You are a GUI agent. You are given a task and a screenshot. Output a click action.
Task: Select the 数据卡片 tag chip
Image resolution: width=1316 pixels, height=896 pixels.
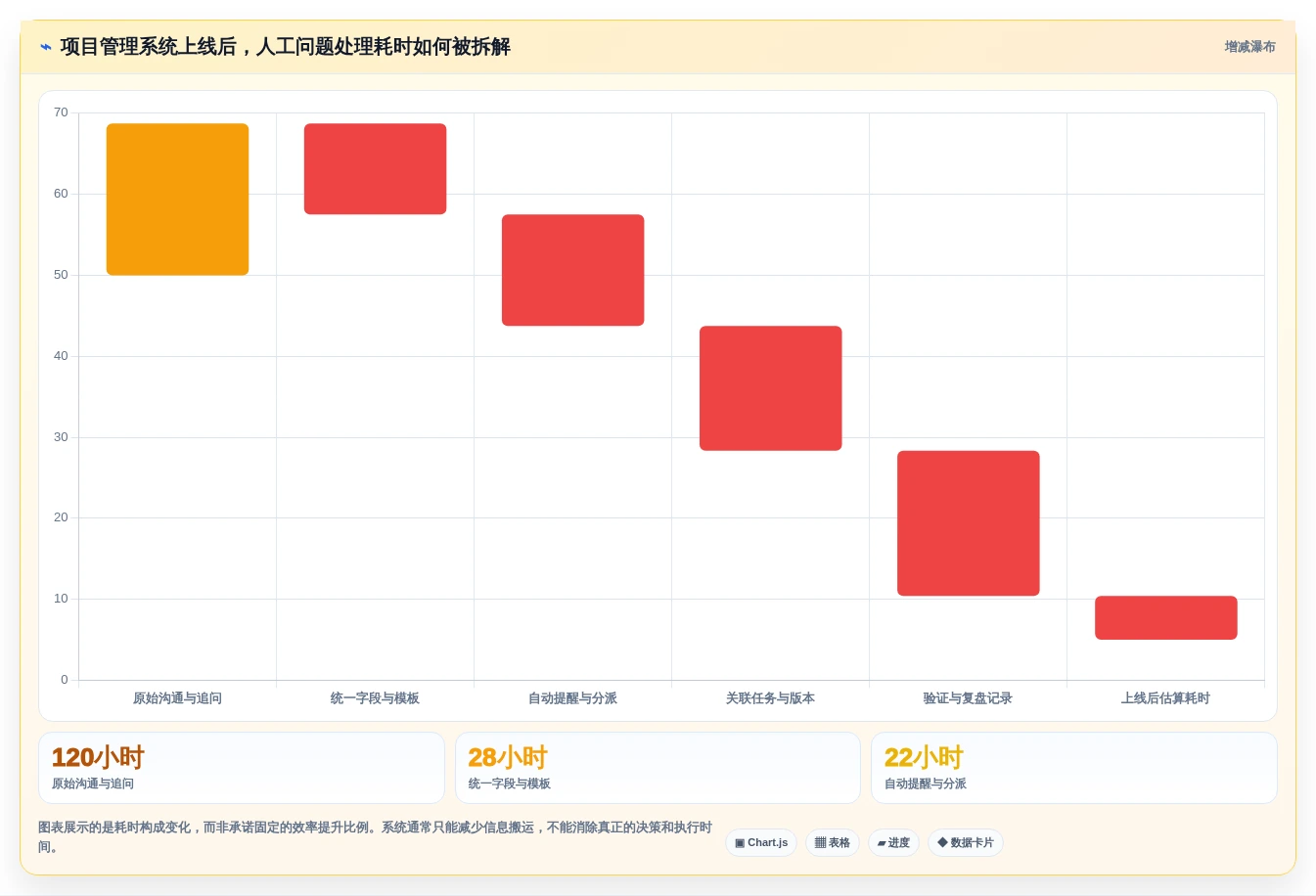click(x=966, y=843)
